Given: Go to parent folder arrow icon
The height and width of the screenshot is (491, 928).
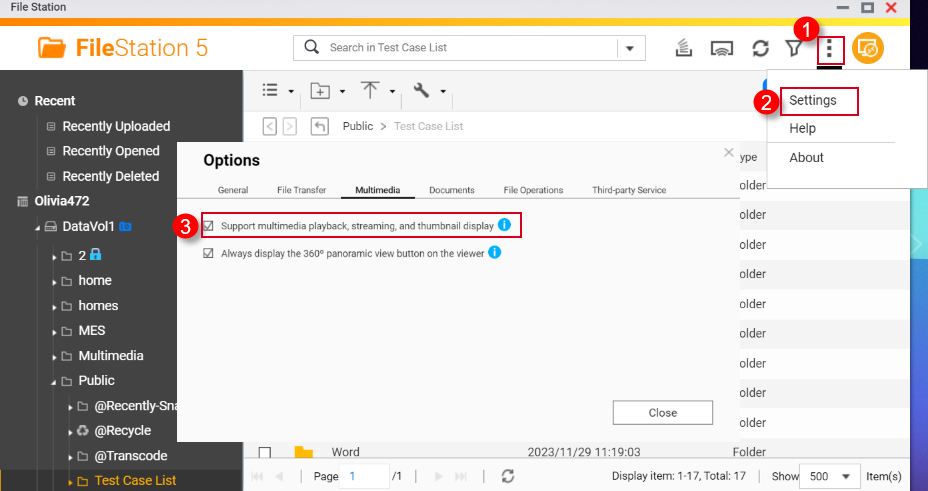Looking at the screenshot, I should pyautogui.click(x=320, y=126).
